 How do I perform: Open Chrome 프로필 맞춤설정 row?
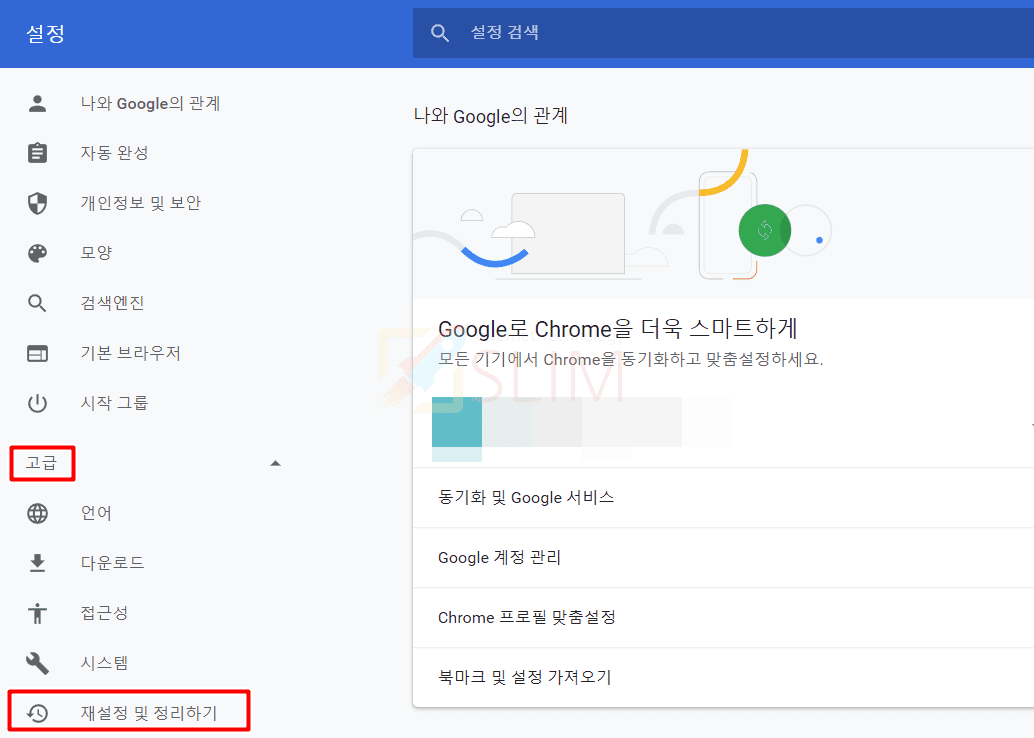[723, 618]
